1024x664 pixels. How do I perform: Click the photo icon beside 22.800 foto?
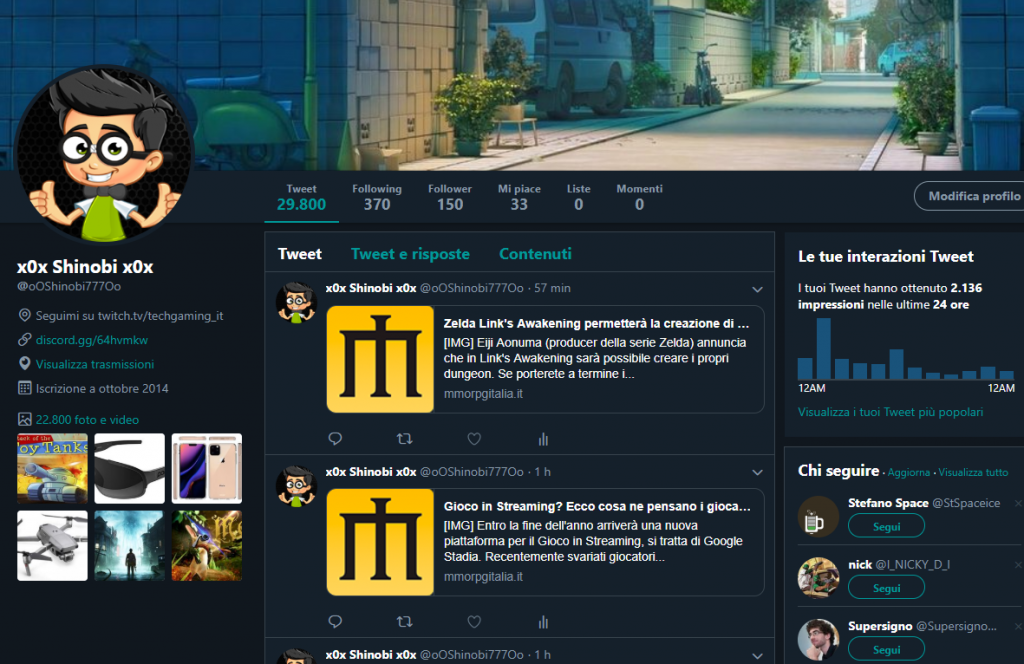coord(24,419)
